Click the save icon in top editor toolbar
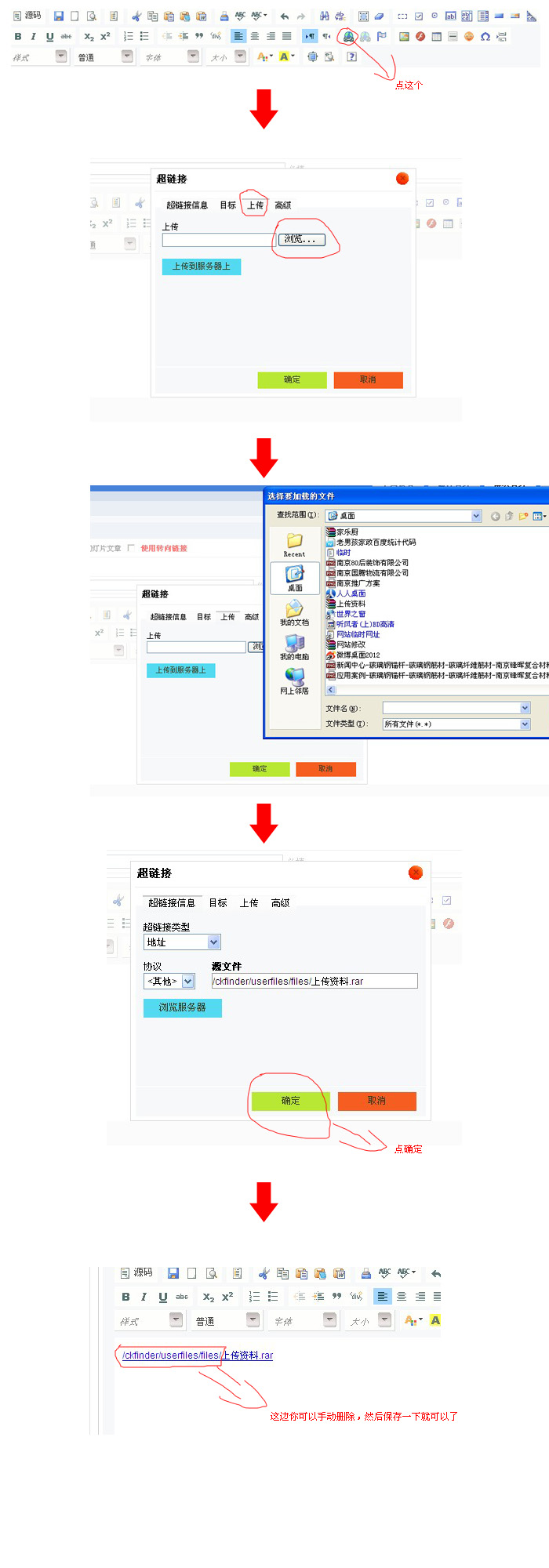Screen dimensions: 549x1568 59,16
